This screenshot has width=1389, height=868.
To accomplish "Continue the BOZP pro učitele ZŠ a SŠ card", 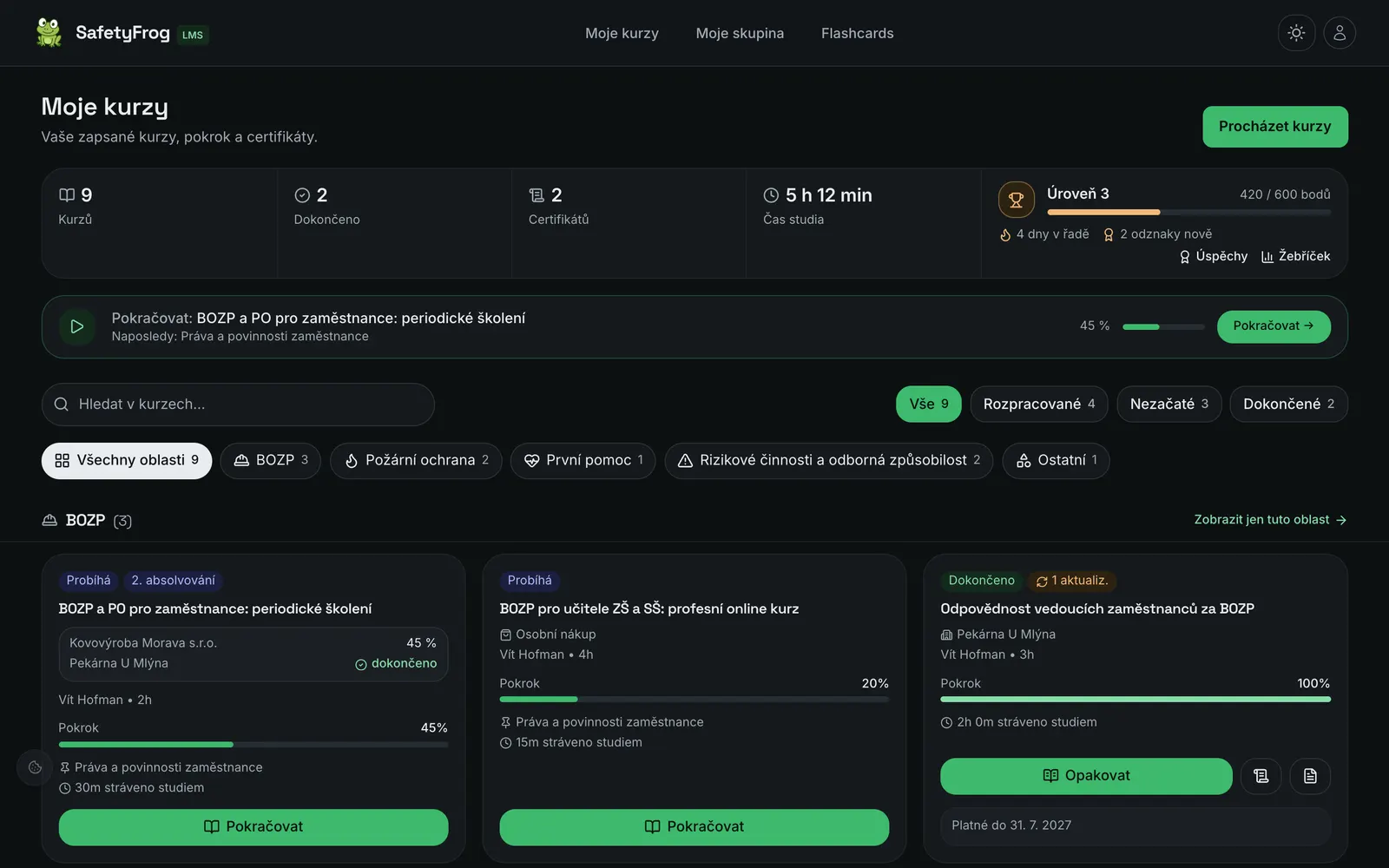I will [694, 827].
